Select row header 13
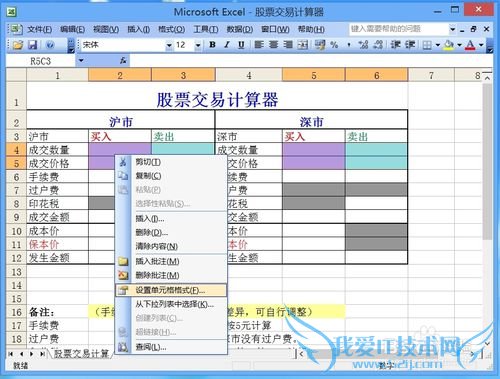The width and height of the screenshot is (500, 379). click(x=16, y=272)
